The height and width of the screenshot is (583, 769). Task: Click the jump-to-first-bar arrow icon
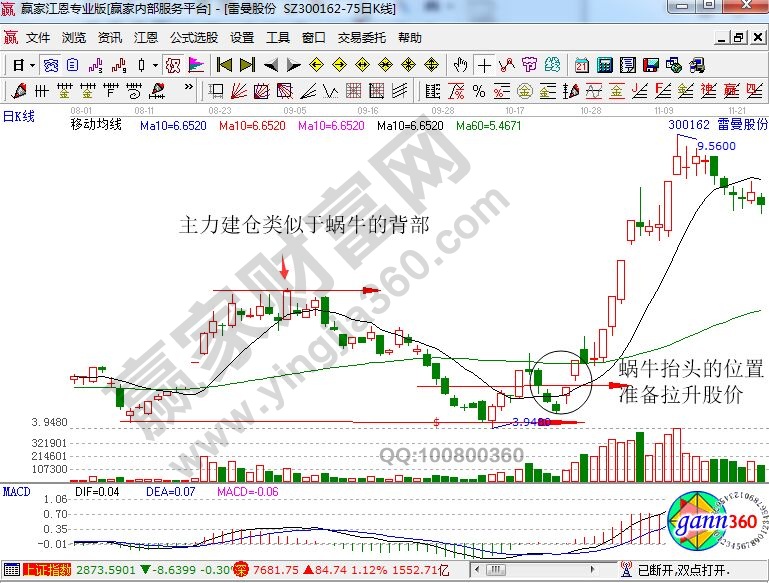[x=224, y=65]
